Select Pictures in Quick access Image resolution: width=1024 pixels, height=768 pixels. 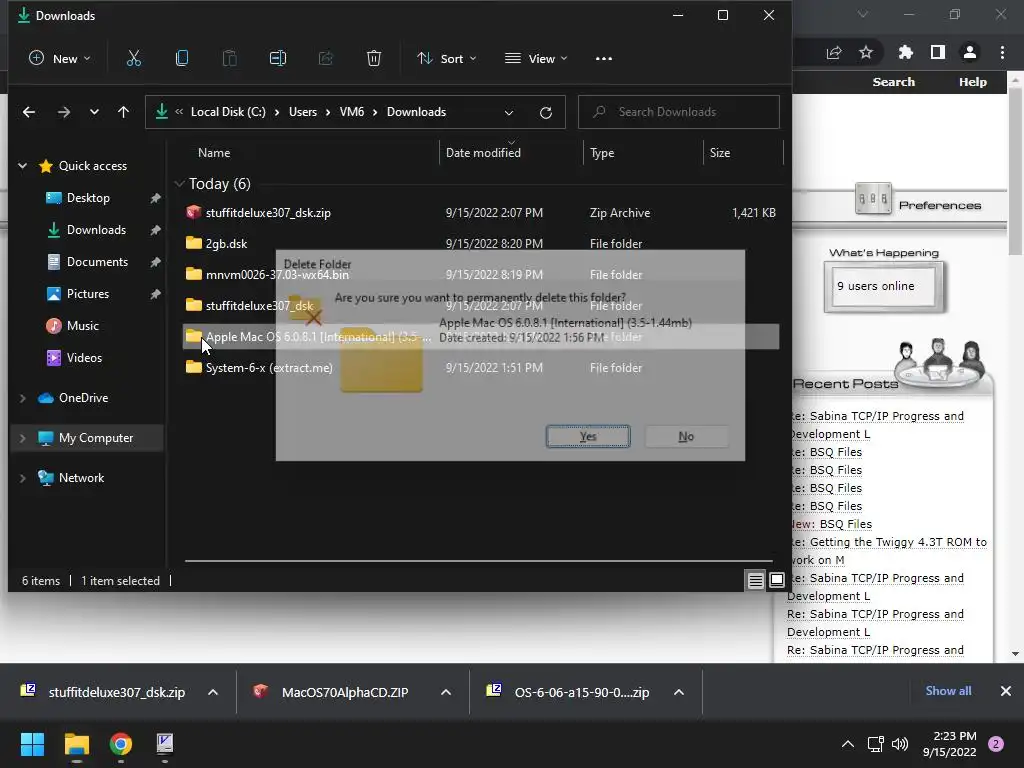click(88, 294)
